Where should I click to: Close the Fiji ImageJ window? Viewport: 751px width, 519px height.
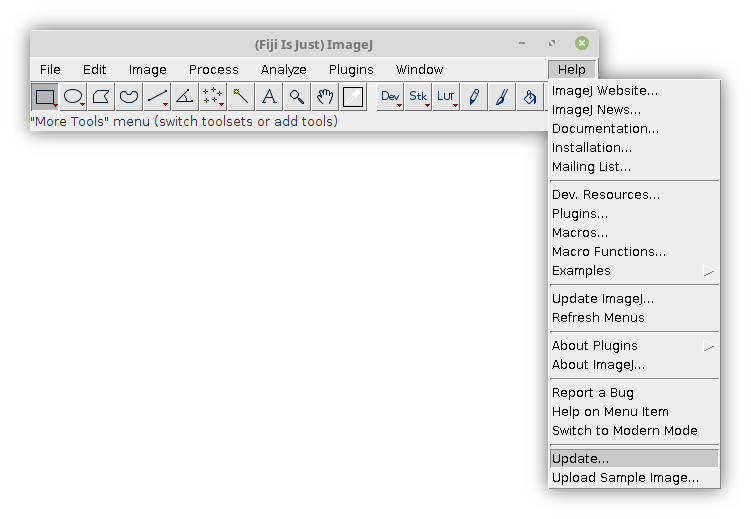tap(582, 43)
